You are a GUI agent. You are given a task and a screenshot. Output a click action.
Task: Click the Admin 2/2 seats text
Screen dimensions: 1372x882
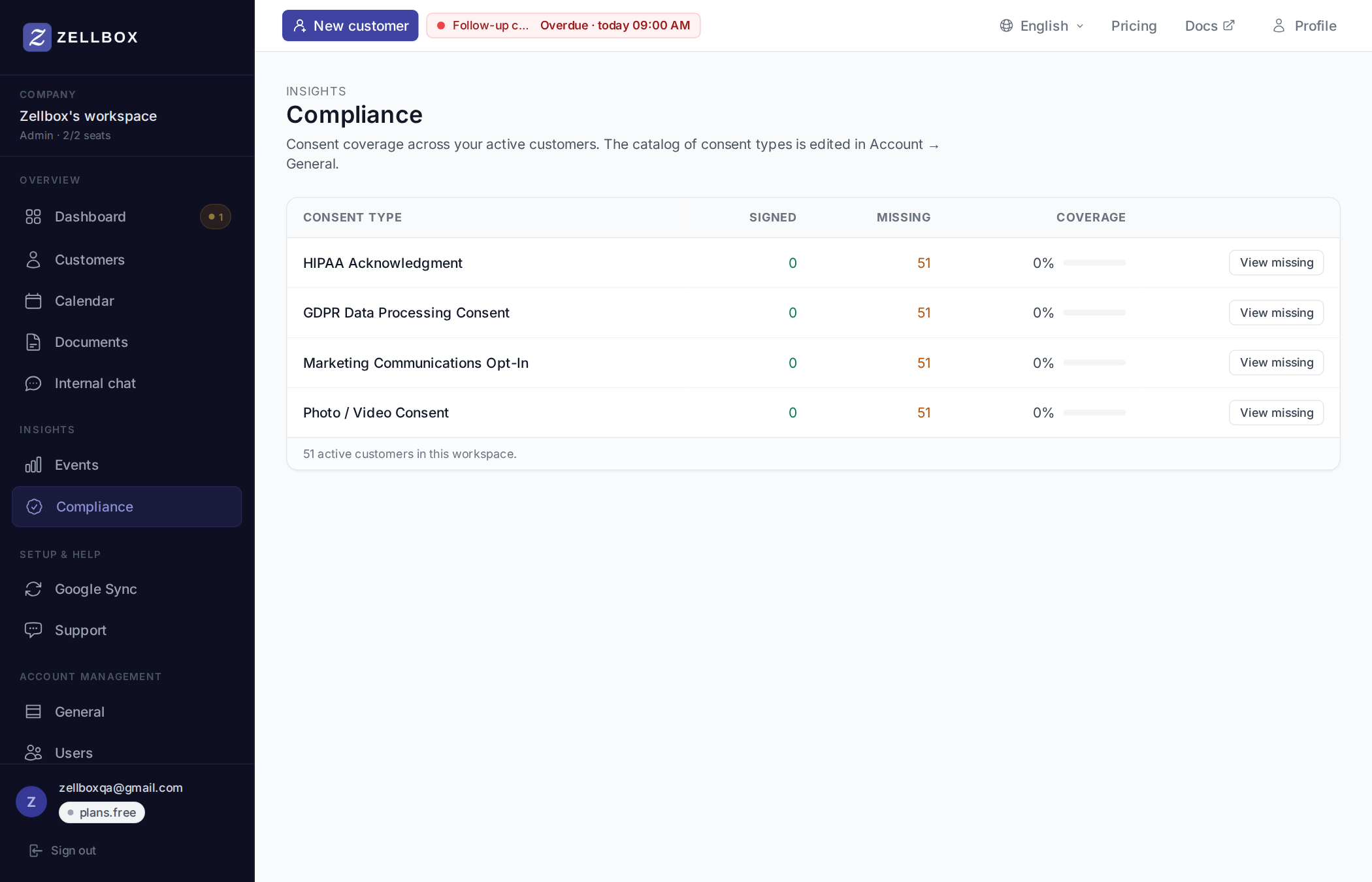[x=65, y=135]
